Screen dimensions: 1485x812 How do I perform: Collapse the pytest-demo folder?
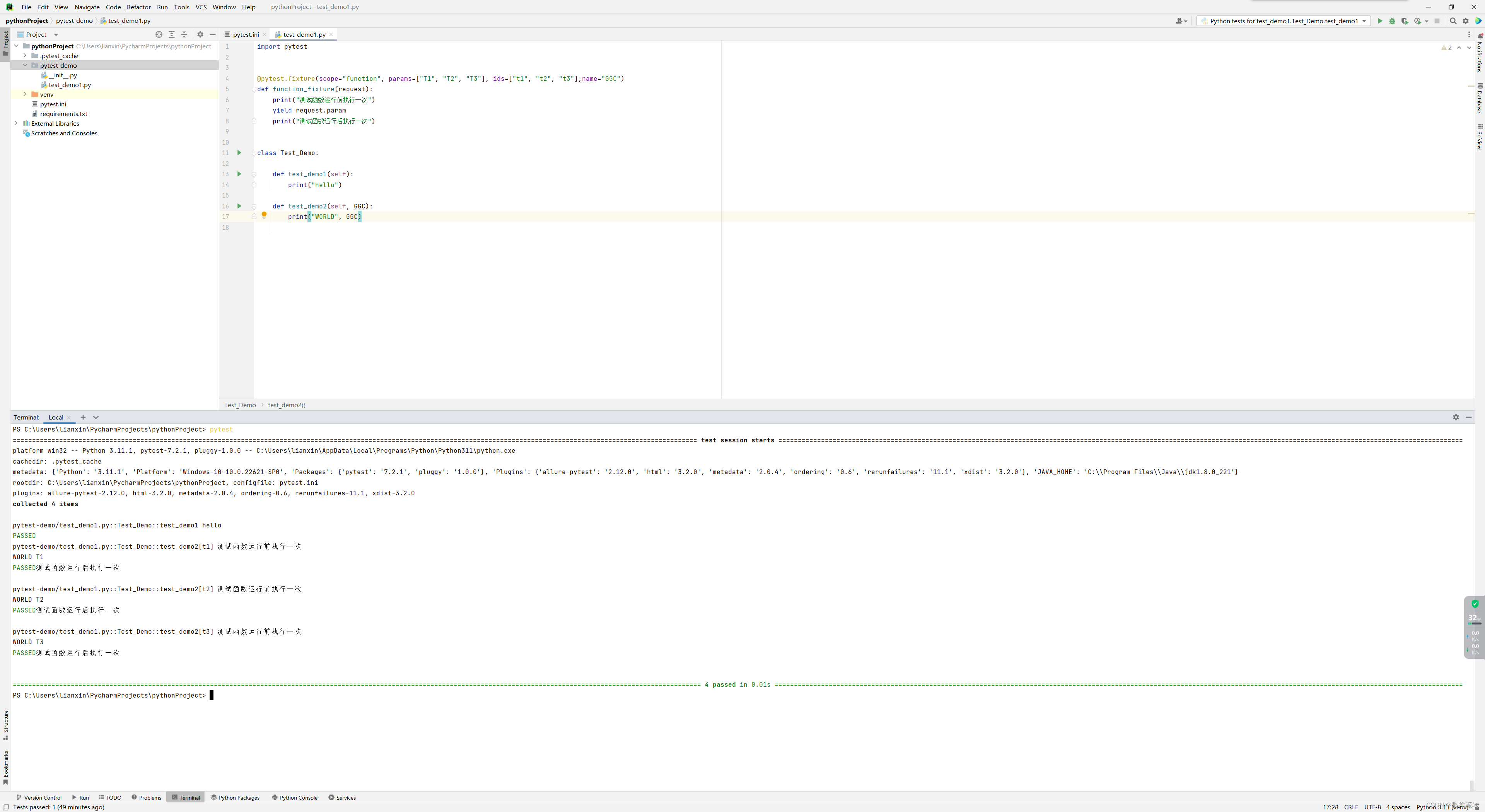[x=25, y=66]
